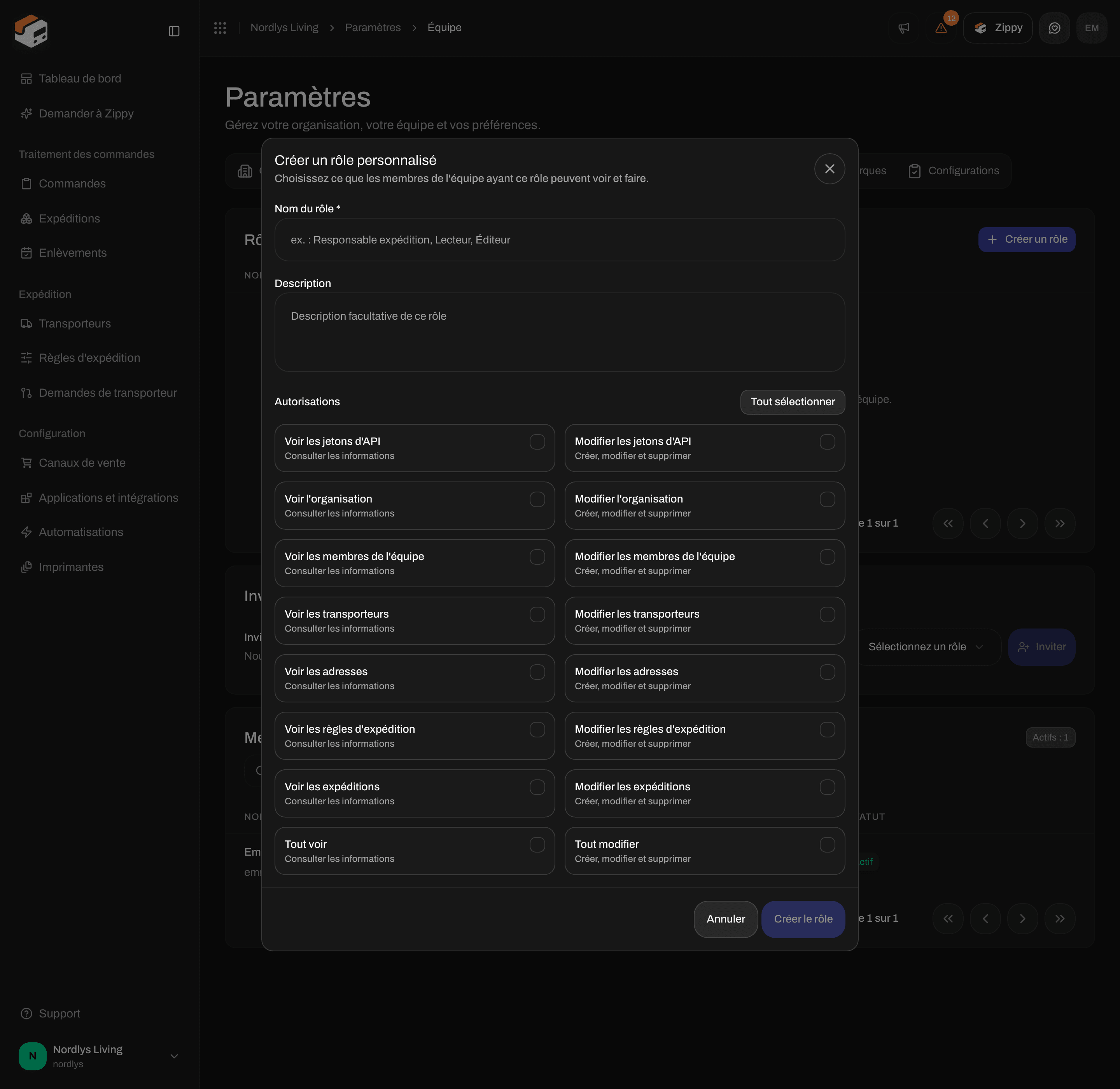Screen dimensions: 1120x1089
Task: Go to next page in roles pagination
Action: click(1023, 523)
